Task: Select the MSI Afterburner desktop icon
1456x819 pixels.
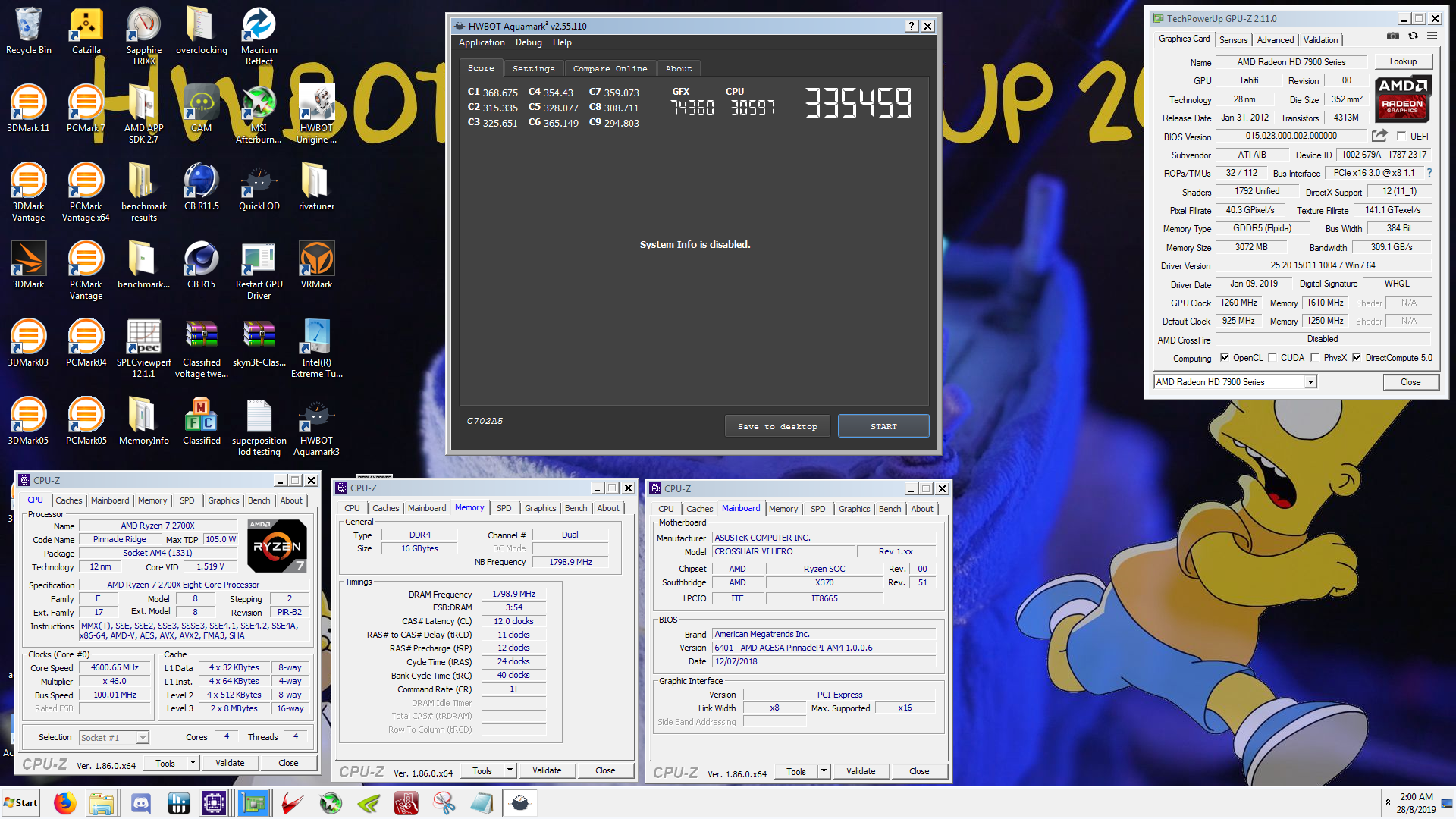Action: coord(259,114)
